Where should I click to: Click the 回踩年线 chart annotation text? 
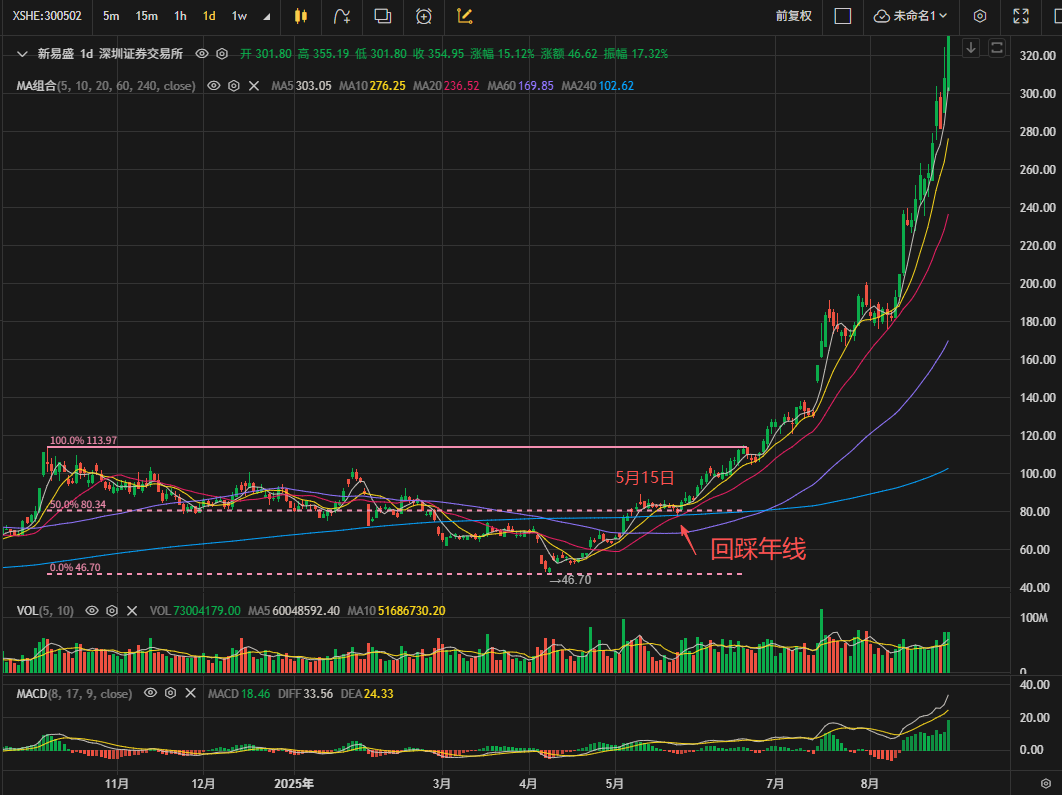[757, 549]
